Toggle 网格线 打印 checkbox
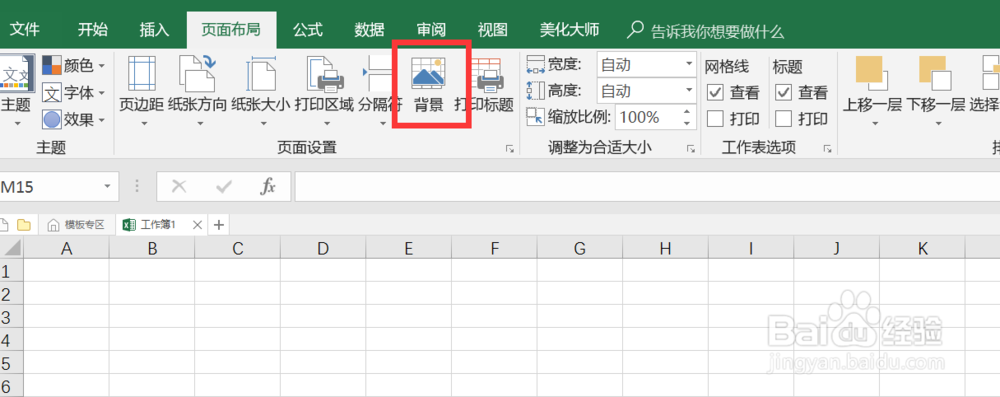Screen dimensions: 1000x397 tap(716, 119)
